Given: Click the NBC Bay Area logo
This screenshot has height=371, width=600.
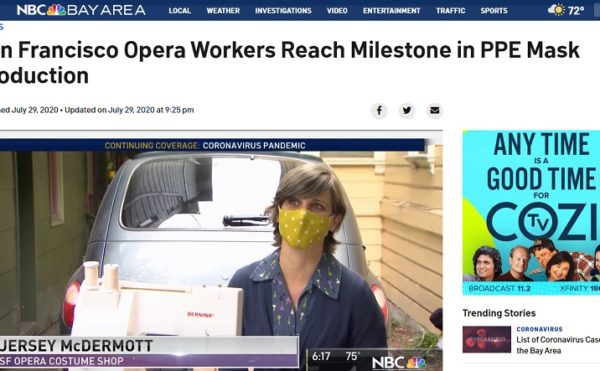Looking at the screenshot, I should point(81,10).
